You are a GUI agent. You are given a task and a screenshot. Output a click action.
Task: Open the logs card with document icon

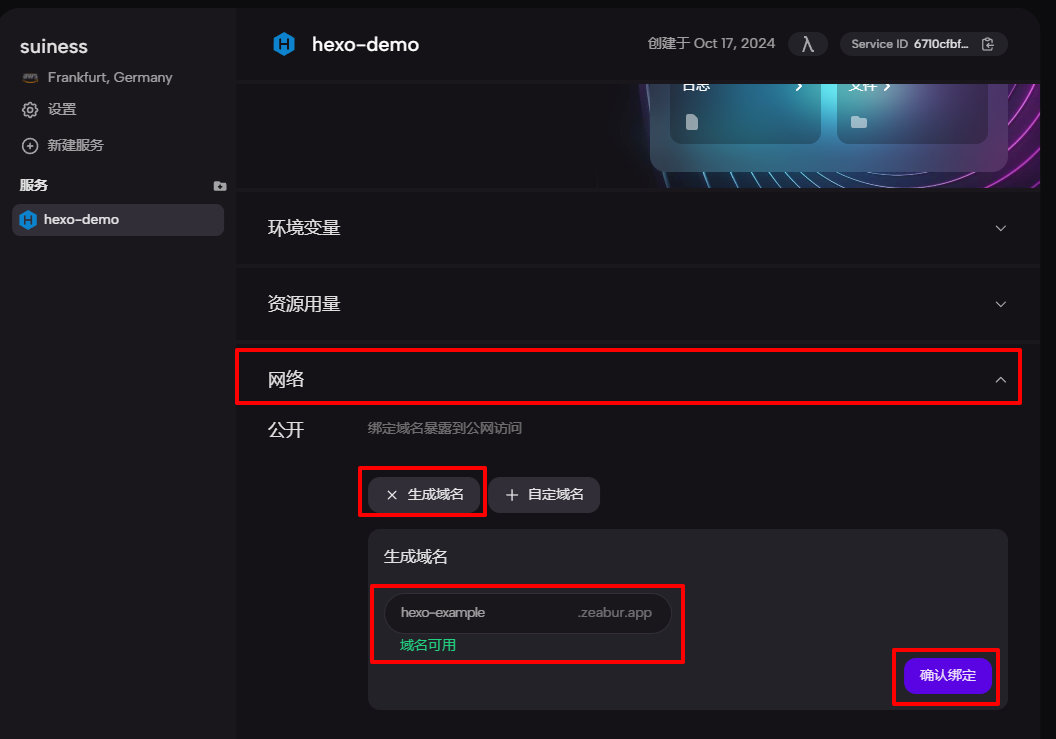[x=745, y=113]
